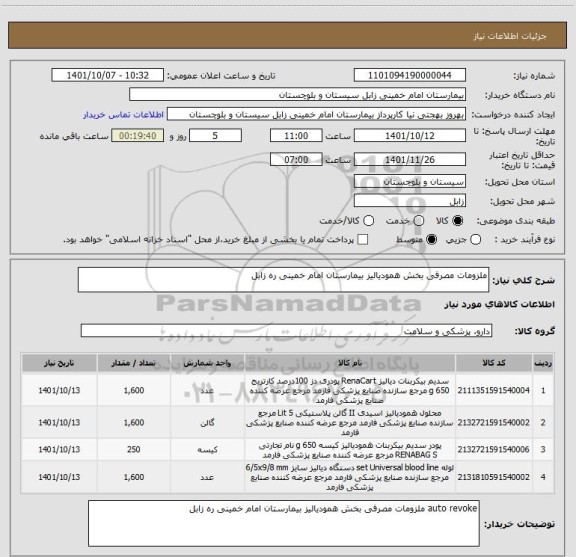Image resolution: width=576 pixels, height=557 pixels.
Task: Select the خدمت radio button
Action: tap(419, 221)
